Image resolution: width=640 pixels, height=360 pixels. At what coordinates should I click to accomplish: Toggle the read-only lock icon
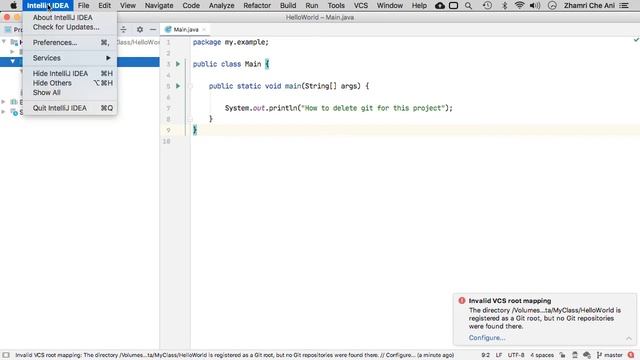[562, 355]
